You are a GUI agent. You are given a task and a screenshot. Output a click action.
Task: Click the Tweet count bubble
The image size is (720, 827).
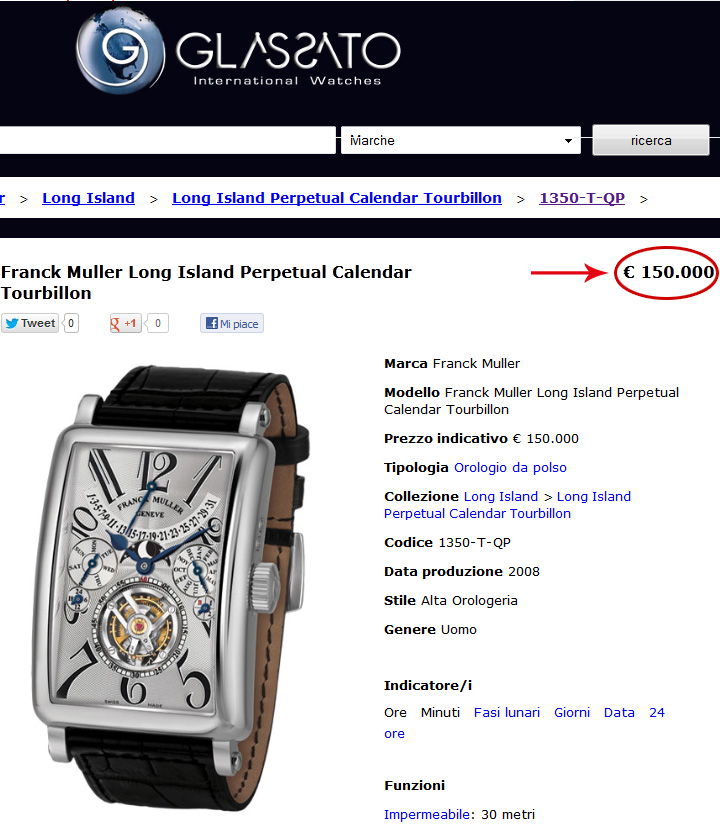pyautogui.click(x=71, y=323)
